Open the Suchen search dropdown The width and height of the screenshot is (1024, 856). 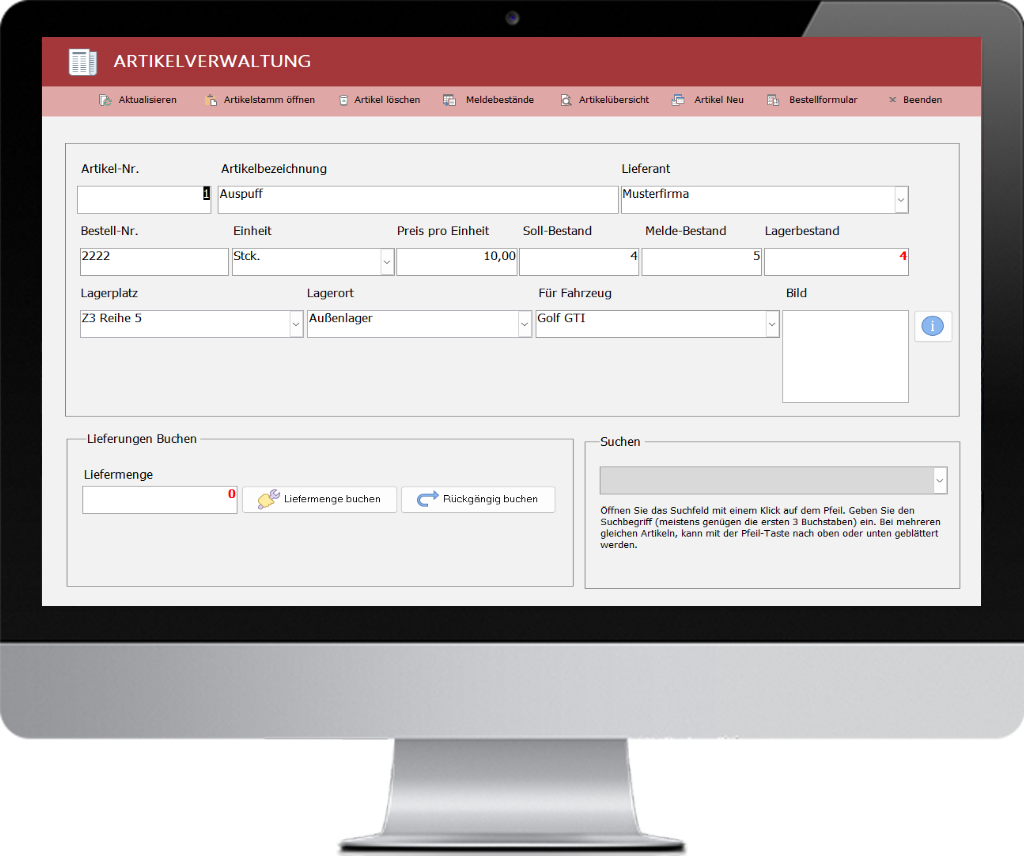coord(939,481)
